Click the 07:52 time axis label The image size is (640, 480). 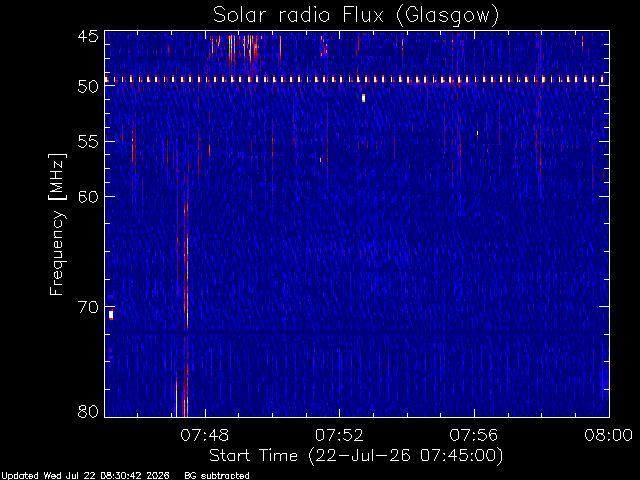pyautogui.click(x=340, y=436)
